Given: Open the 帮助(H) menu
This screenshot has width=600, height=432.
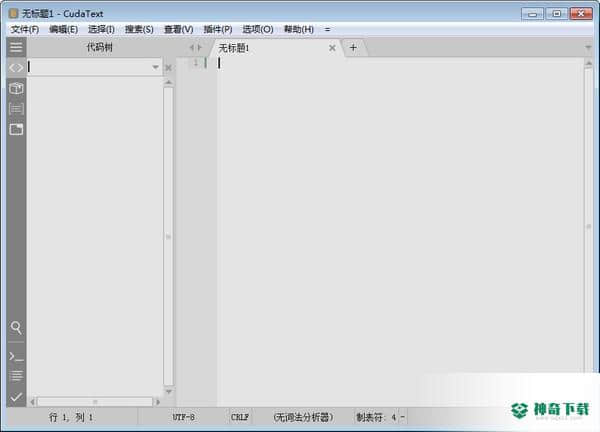Looking at the screenshot, I should pyautogui.click(x=298, y=29).
